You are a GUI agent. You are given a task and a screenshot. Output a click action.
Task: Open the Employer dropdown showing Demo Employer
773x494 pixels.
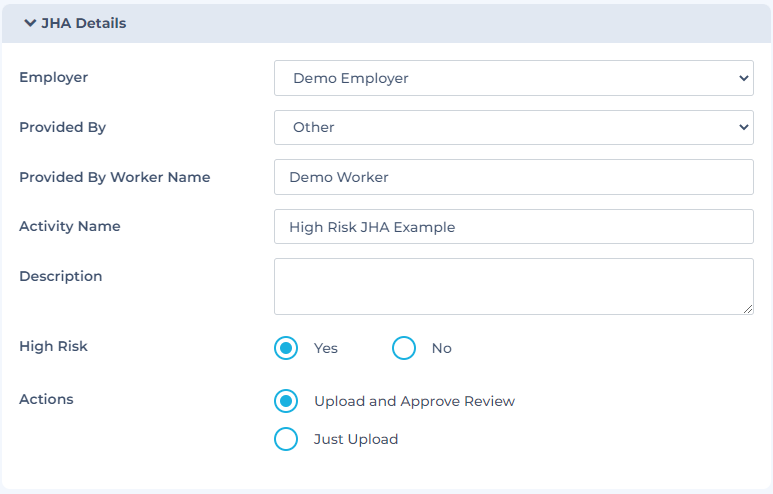(x=514, y=78)
